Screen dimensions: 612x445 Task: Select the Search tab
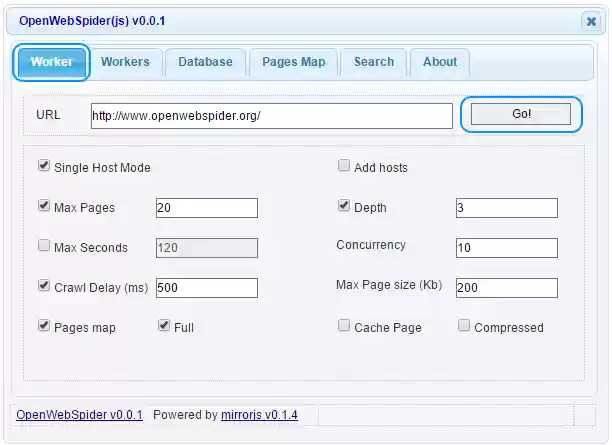(x=373, y=62)
